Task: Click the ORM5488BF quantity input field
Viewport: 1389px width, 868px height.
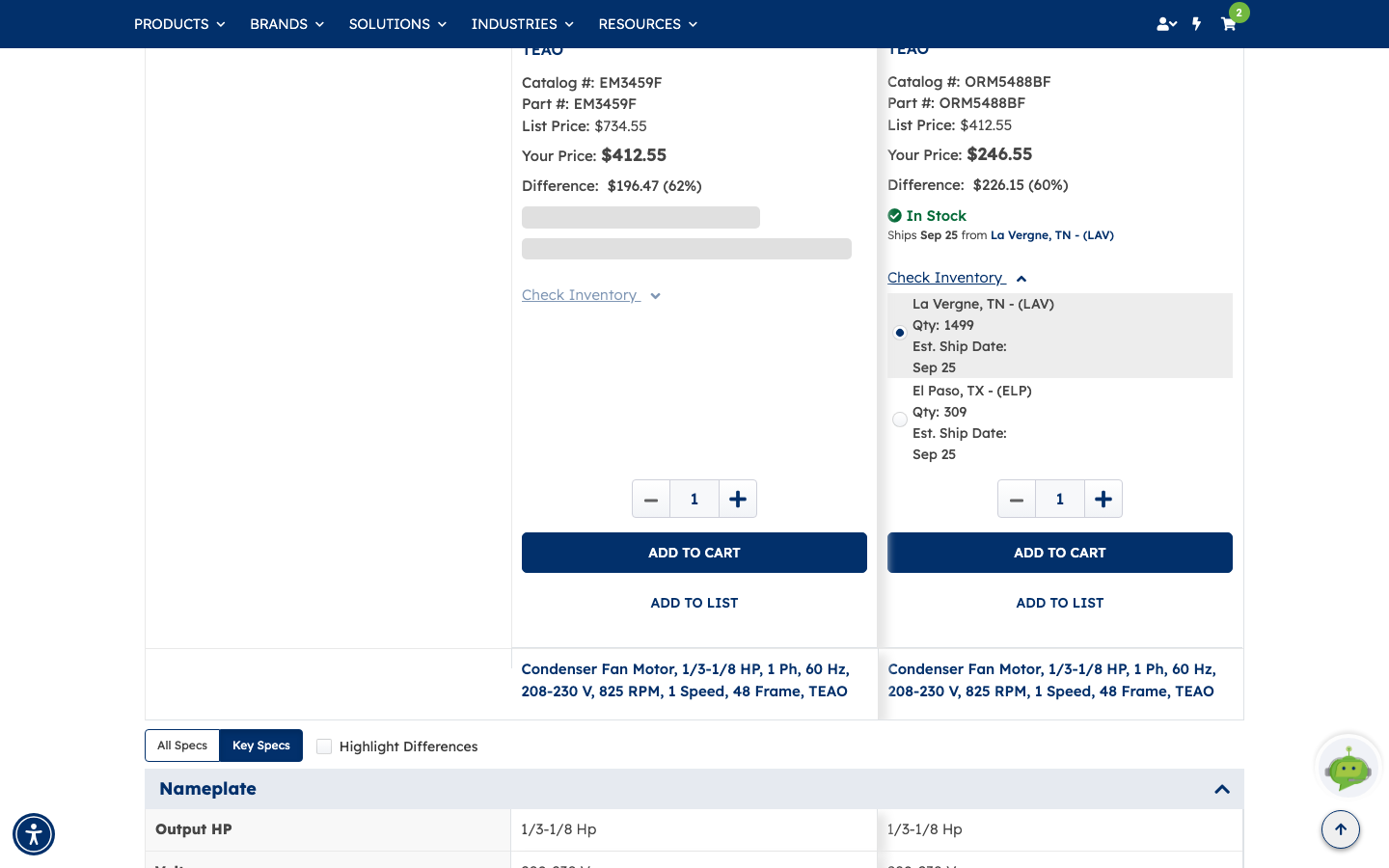Action: [x=1060, y=499]
